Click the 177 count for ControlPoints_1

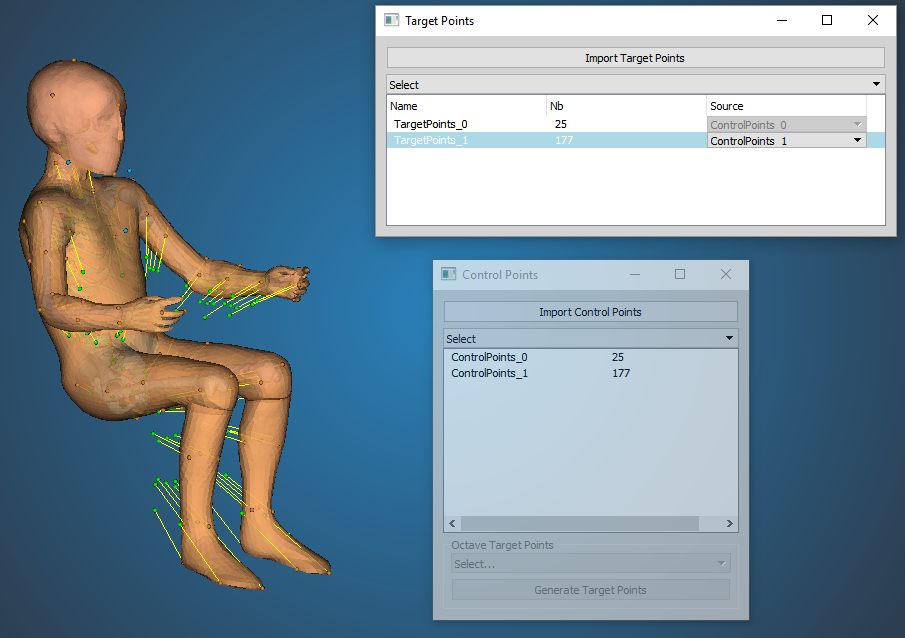coord(621,373)
